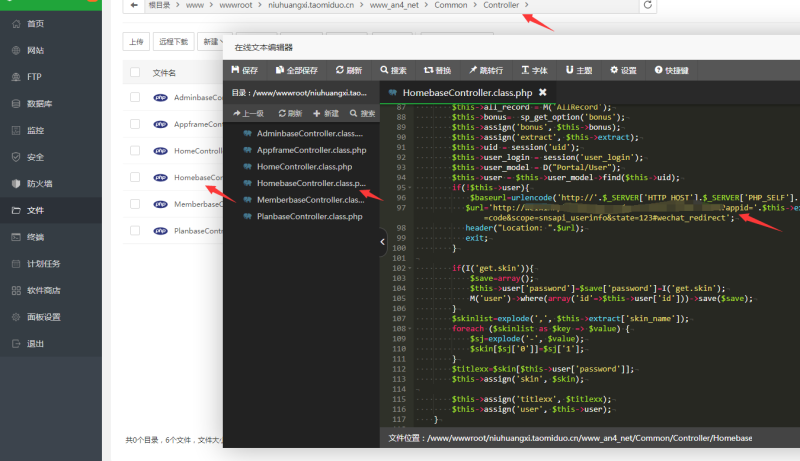Fold the code block at line 95
The image size is (800, 461).
click(410, 188)
